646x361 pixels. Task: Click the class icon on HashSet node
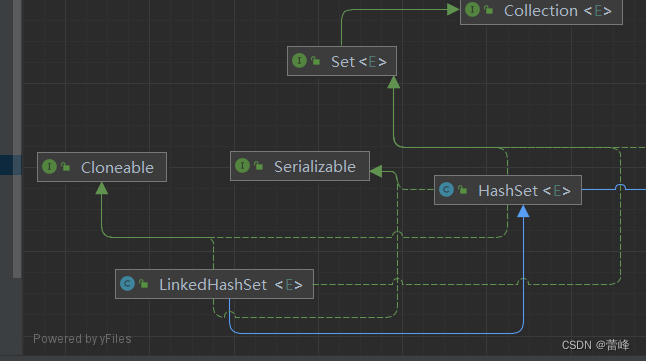[446, 190]
